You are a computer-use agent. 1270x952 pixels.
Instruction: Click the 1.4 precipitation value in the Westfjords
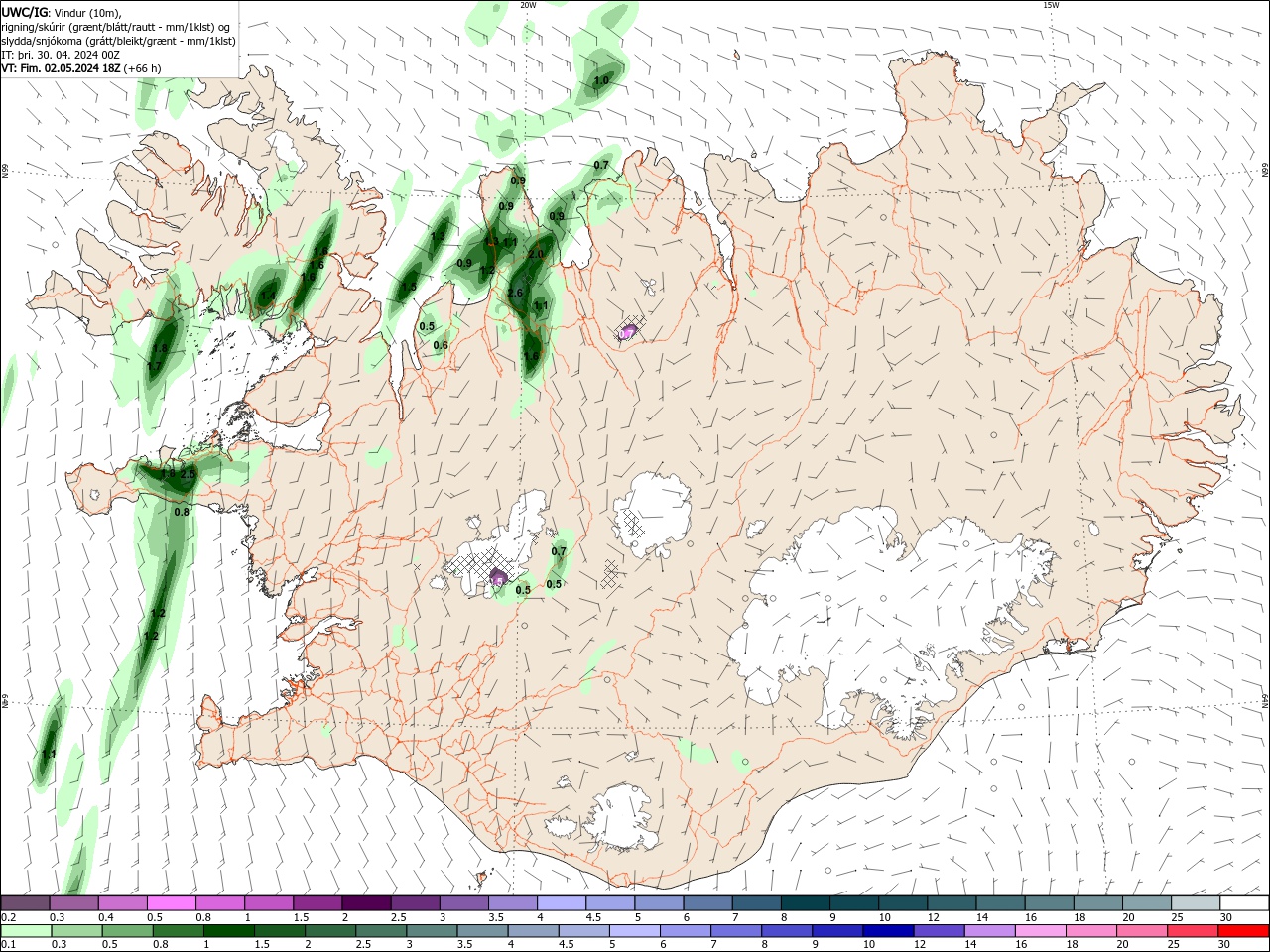tap(268, 295)
